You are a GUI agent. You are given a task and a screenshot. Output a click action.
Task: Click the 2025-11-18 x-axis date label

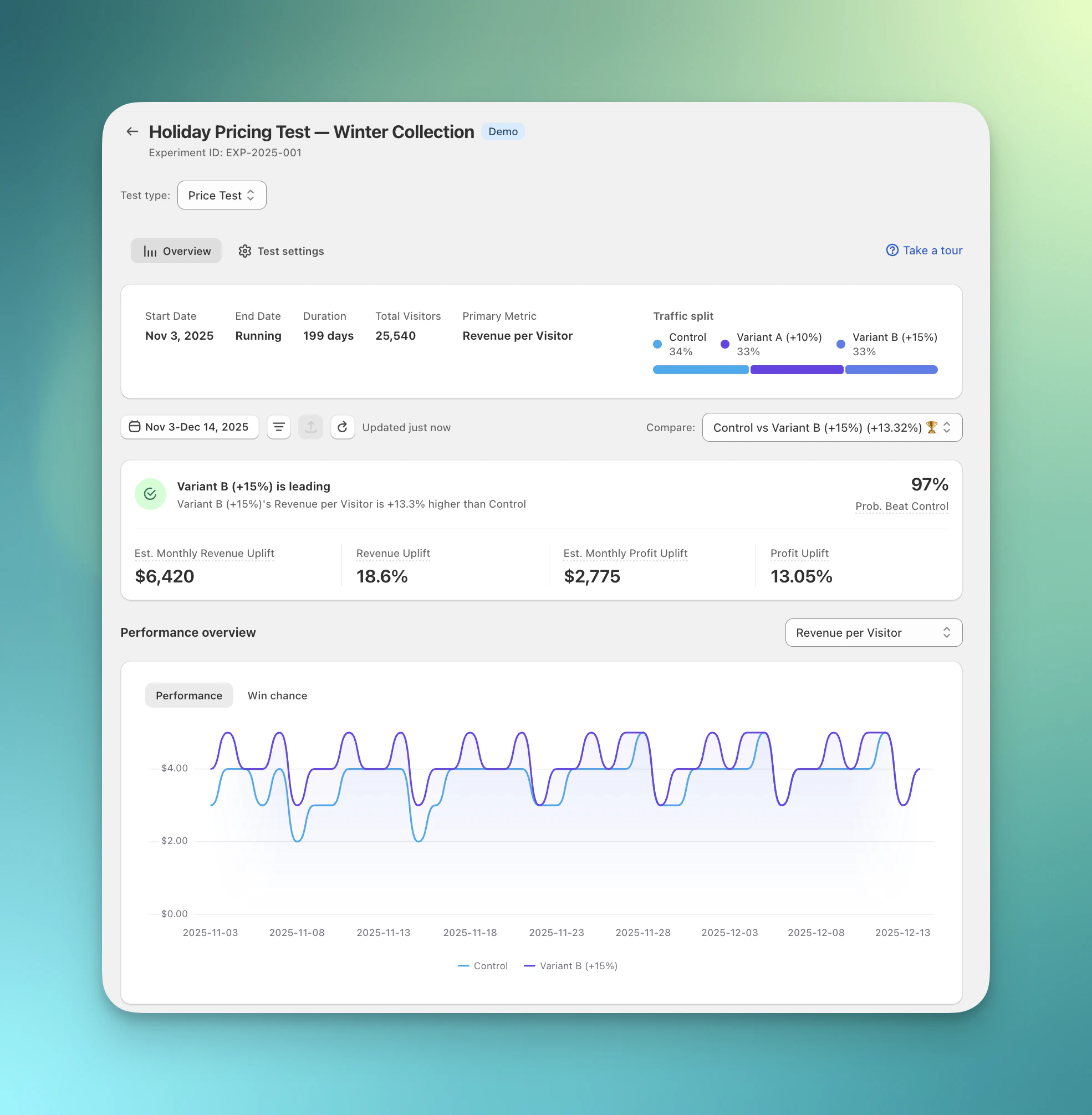point(470,933)
